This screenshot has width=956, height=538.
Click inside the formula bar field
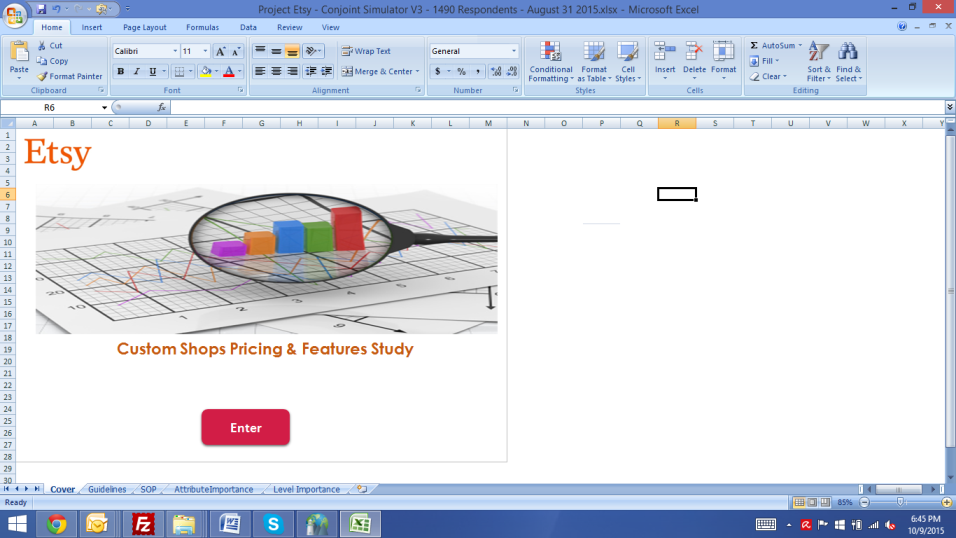550,107
